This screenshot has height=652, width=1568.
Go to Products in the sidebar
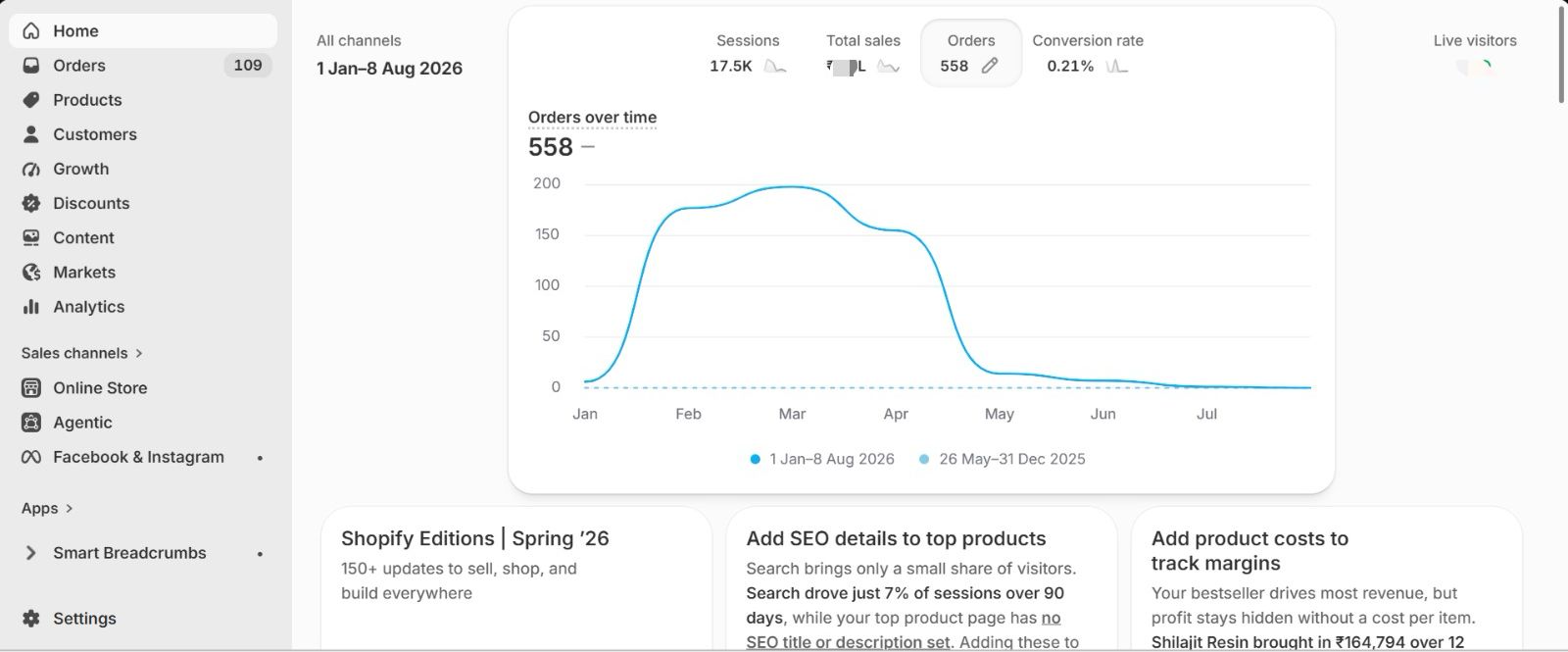(143, 100)
